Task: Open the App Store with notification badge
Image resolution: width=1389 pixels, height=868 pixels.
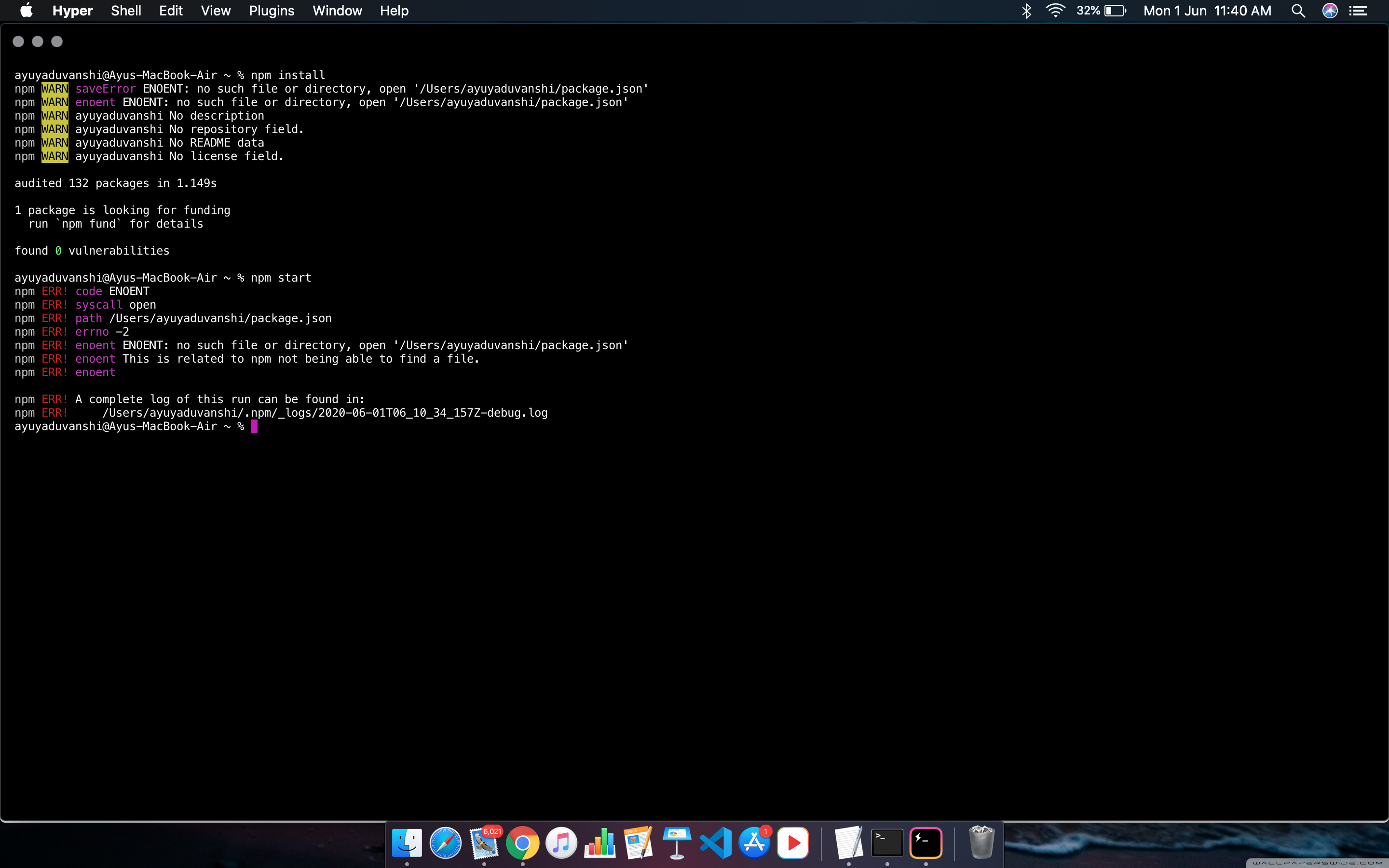Action: (754, 843)
